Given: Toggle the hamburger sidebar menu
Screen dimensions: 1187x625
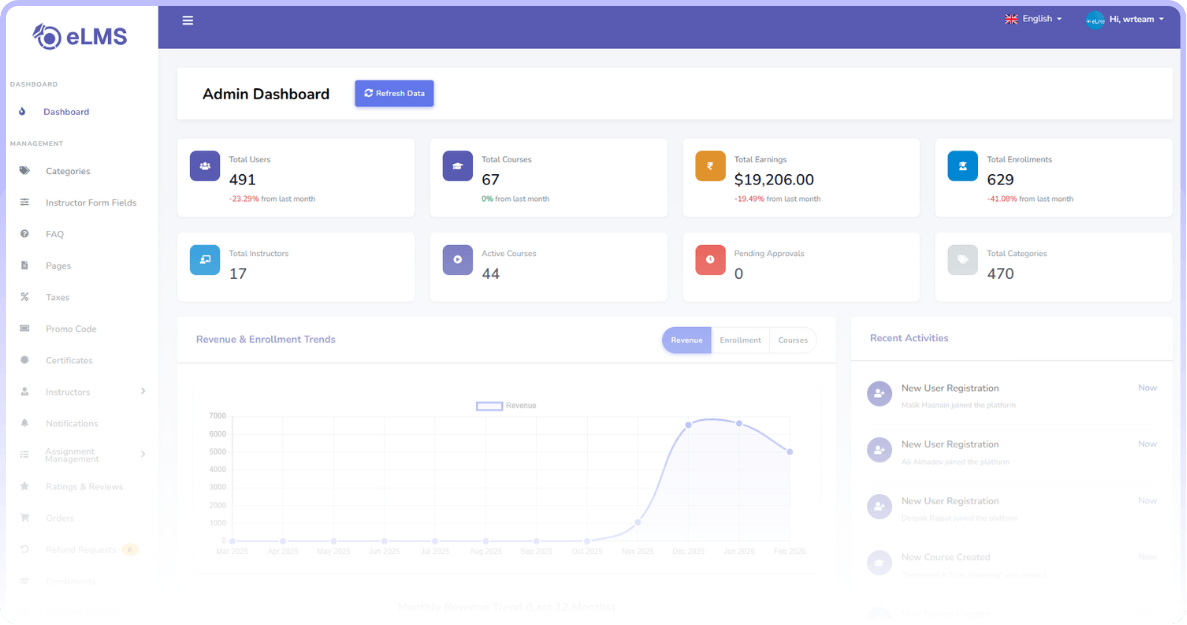Looking at the screenshot, I should (x=188, y=20).
